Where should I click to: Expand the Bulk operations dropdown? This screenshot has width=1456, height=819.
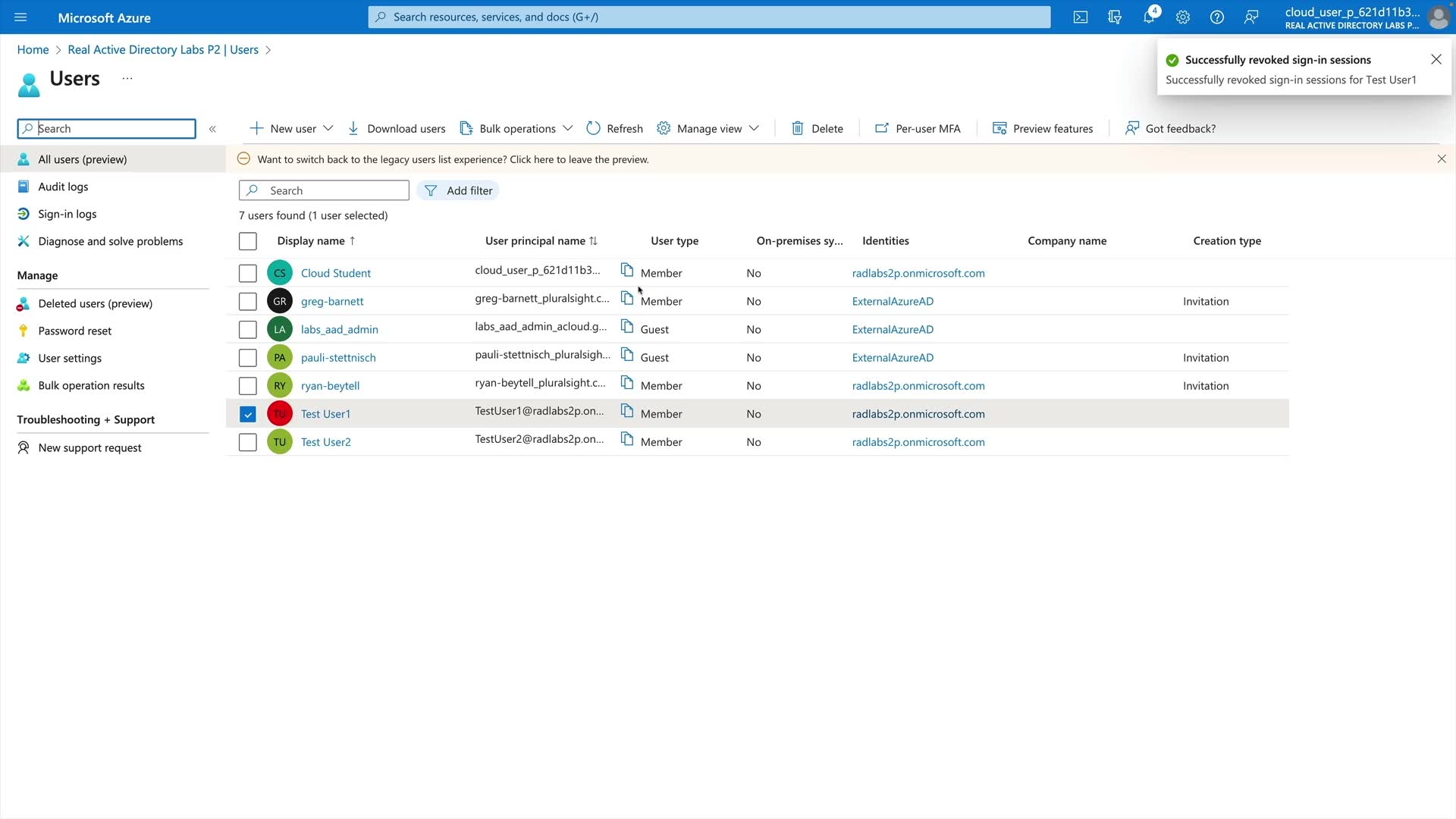567,129
